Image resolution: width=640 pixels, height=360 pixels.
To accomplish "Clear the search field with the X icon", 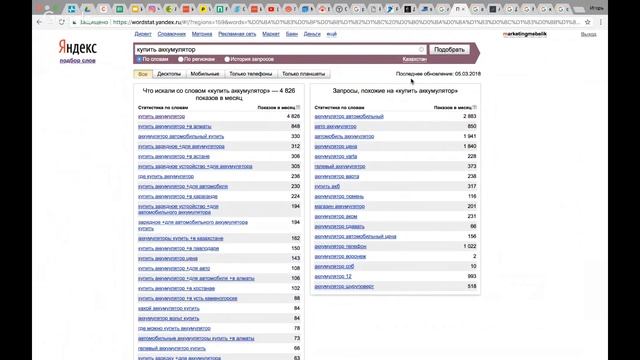I will tap(421, 49).
